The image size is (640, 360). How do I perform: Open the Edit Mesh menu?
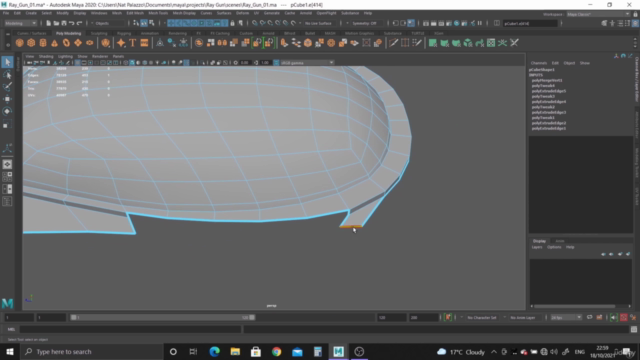point(135,13)
